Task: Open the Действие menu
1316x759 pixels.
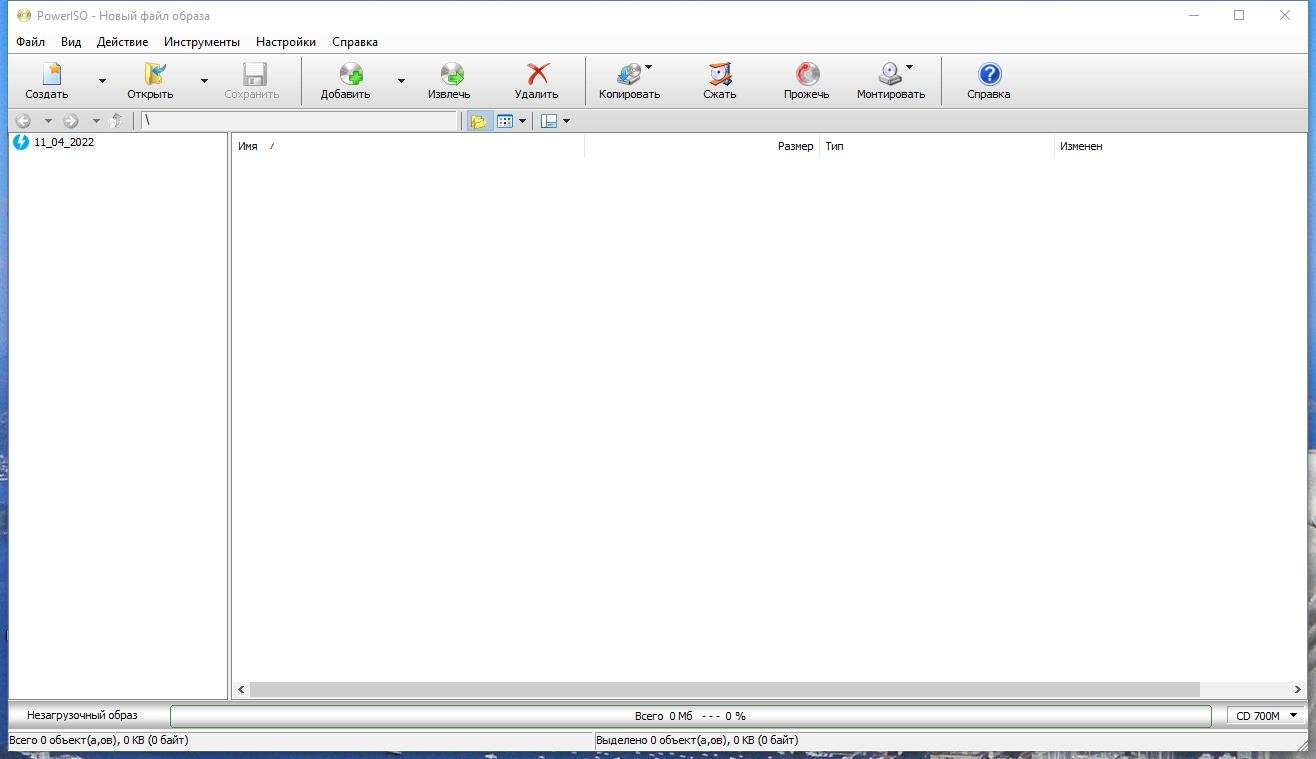Action: pos(122,42)
